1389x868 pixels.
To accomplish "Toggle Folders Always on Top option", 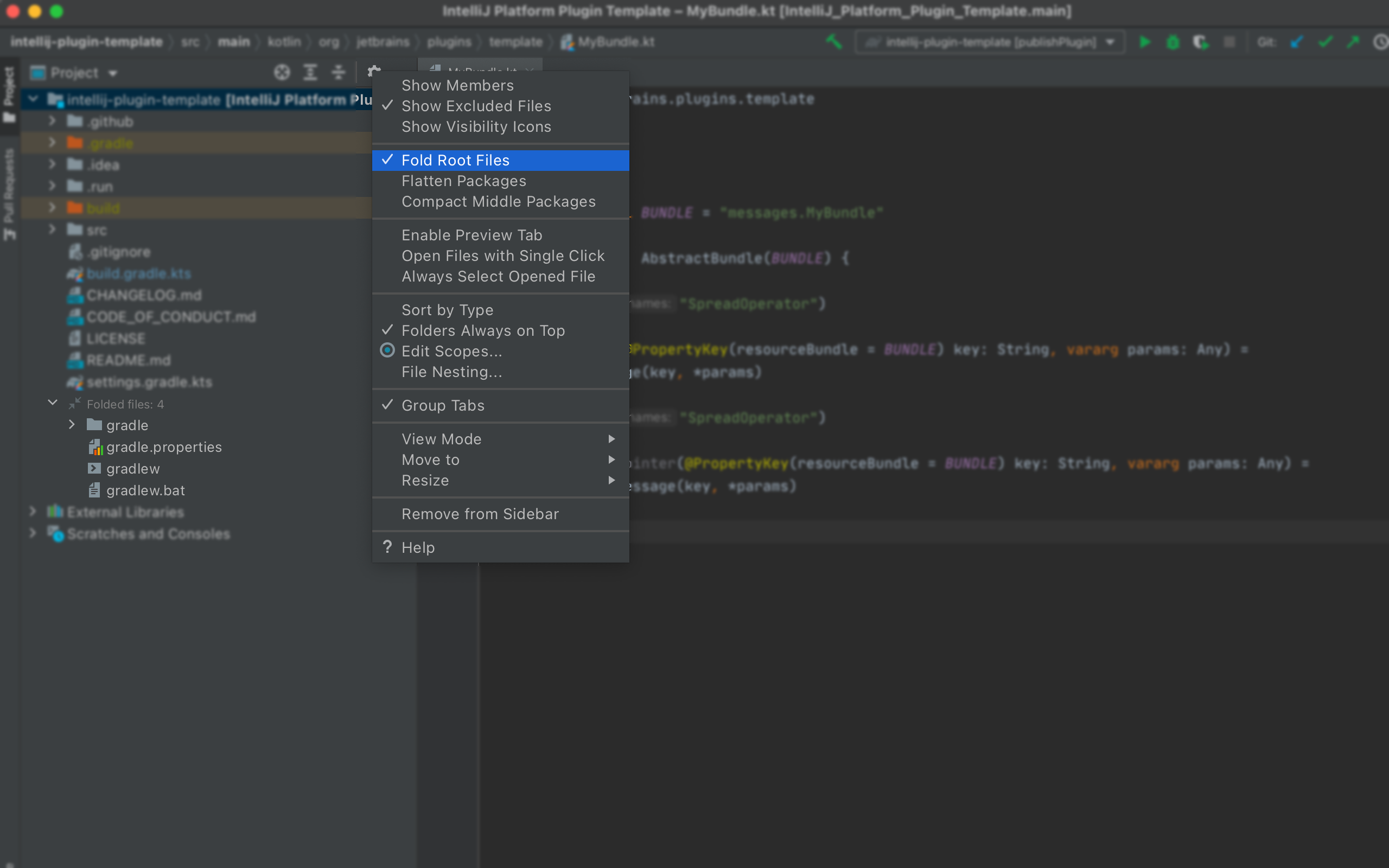I will tap(483, 330).
